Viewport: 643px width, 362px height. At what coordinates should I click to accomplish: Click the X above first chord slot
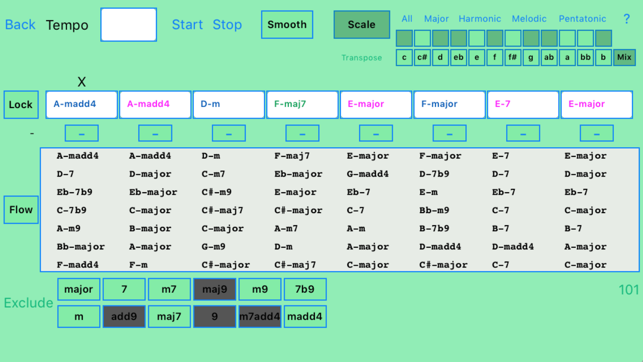coord(82,82)
